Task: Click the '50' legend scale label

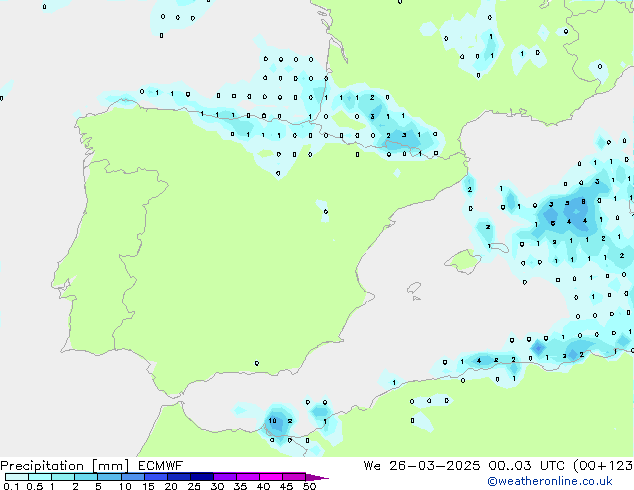Action: 309,486
